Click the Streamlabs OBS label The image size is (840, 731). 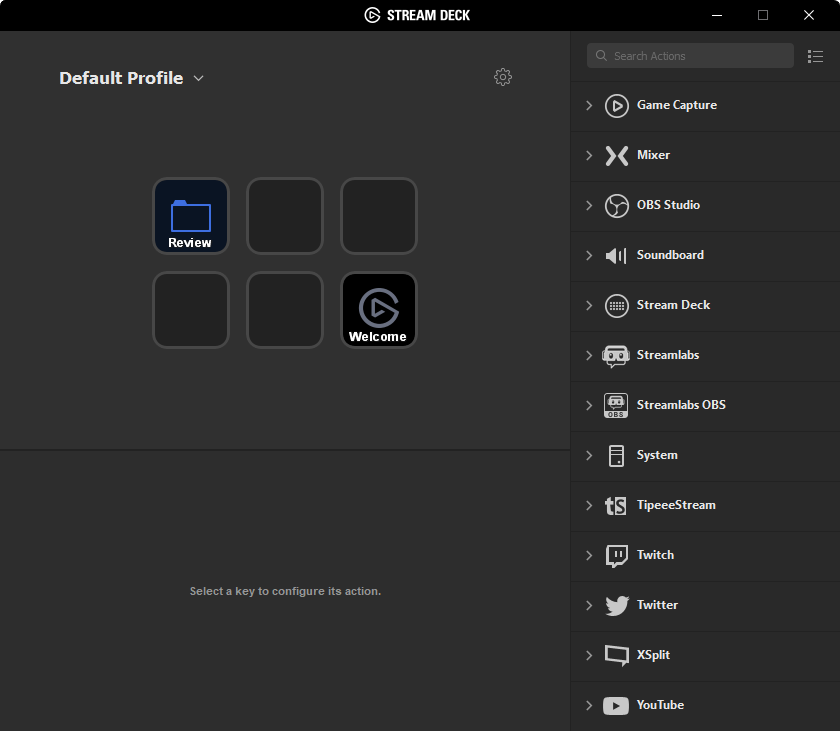pos(681,405)
